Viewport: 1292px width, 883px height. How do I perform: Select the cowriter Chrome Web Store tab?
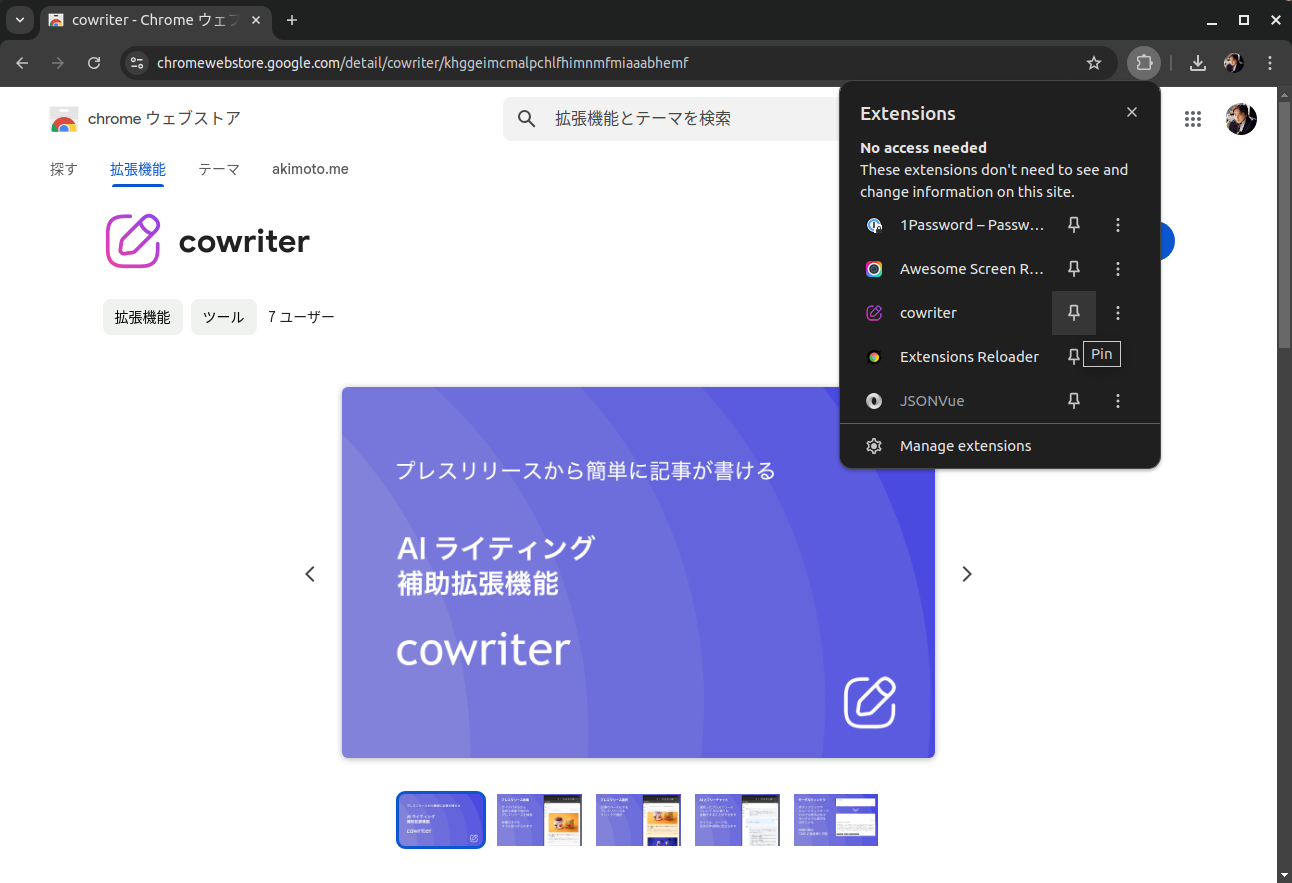coord(155,20)
